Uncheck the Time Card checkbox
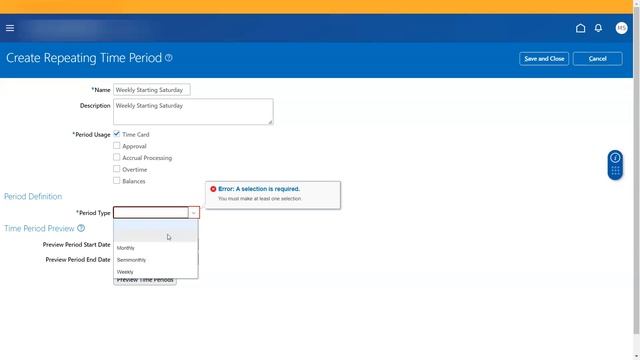Screen dimensions: 640x360 117,134
